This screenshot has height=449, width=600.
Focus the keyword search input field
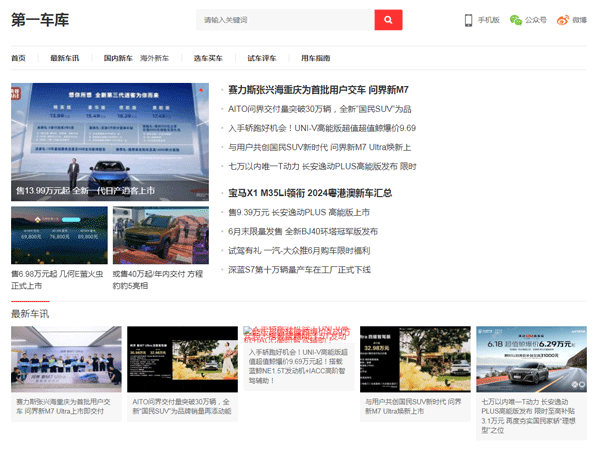285,20
